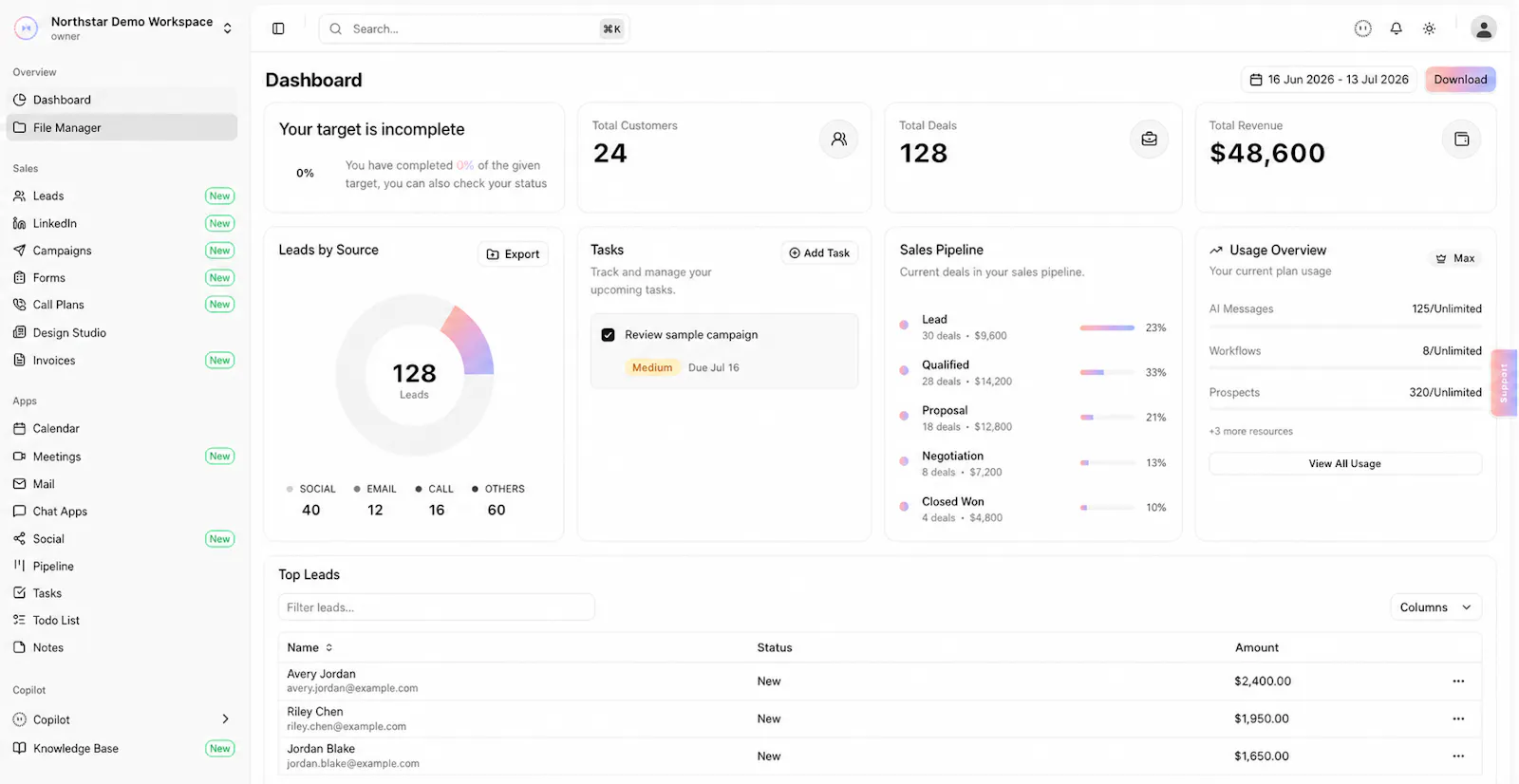Click the Qualified stage progress bar
Viewport: 1519px width, 784px height.
click(1107, 372)
